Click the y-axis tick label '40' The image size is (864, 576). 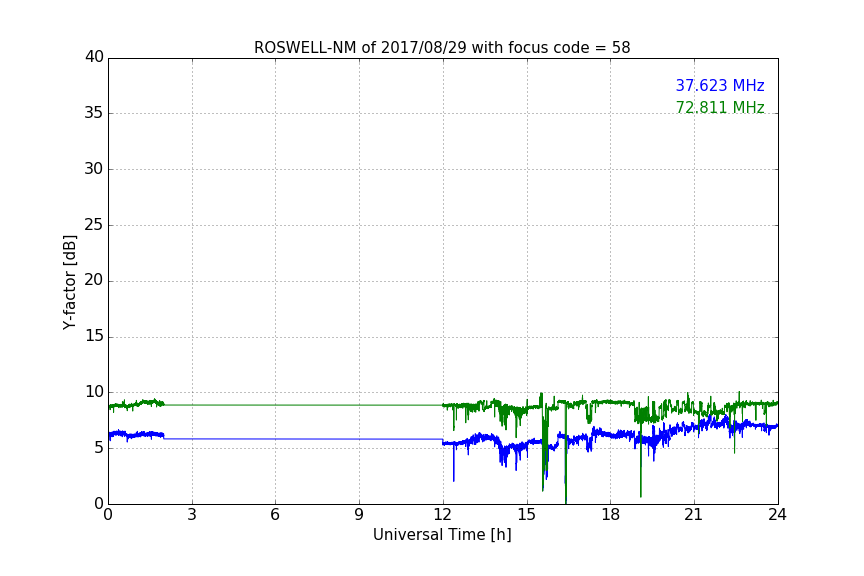tap(94, 57)
